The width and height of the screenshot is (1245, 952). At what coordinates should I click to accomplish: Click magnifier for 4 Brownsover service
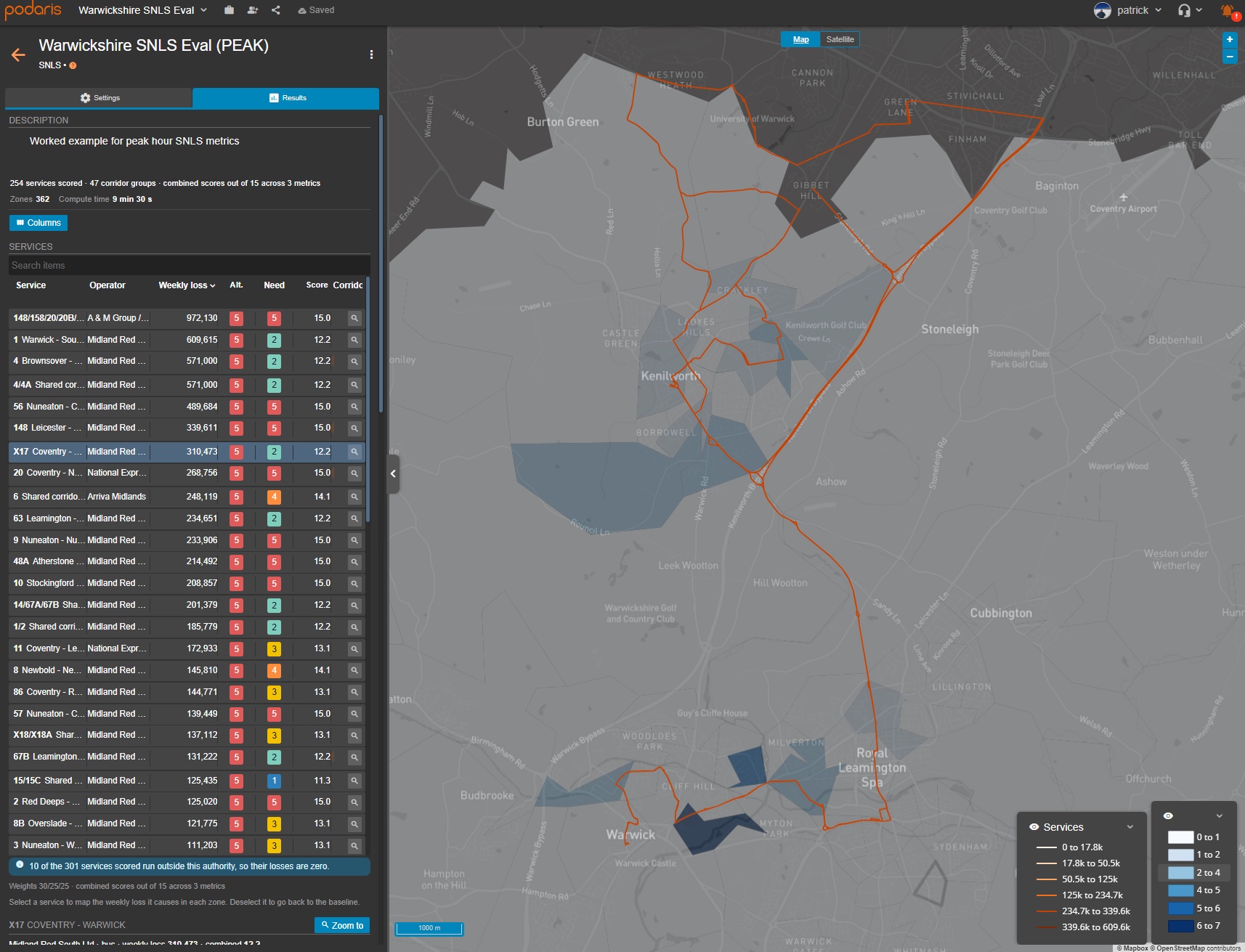pos(354,361)
